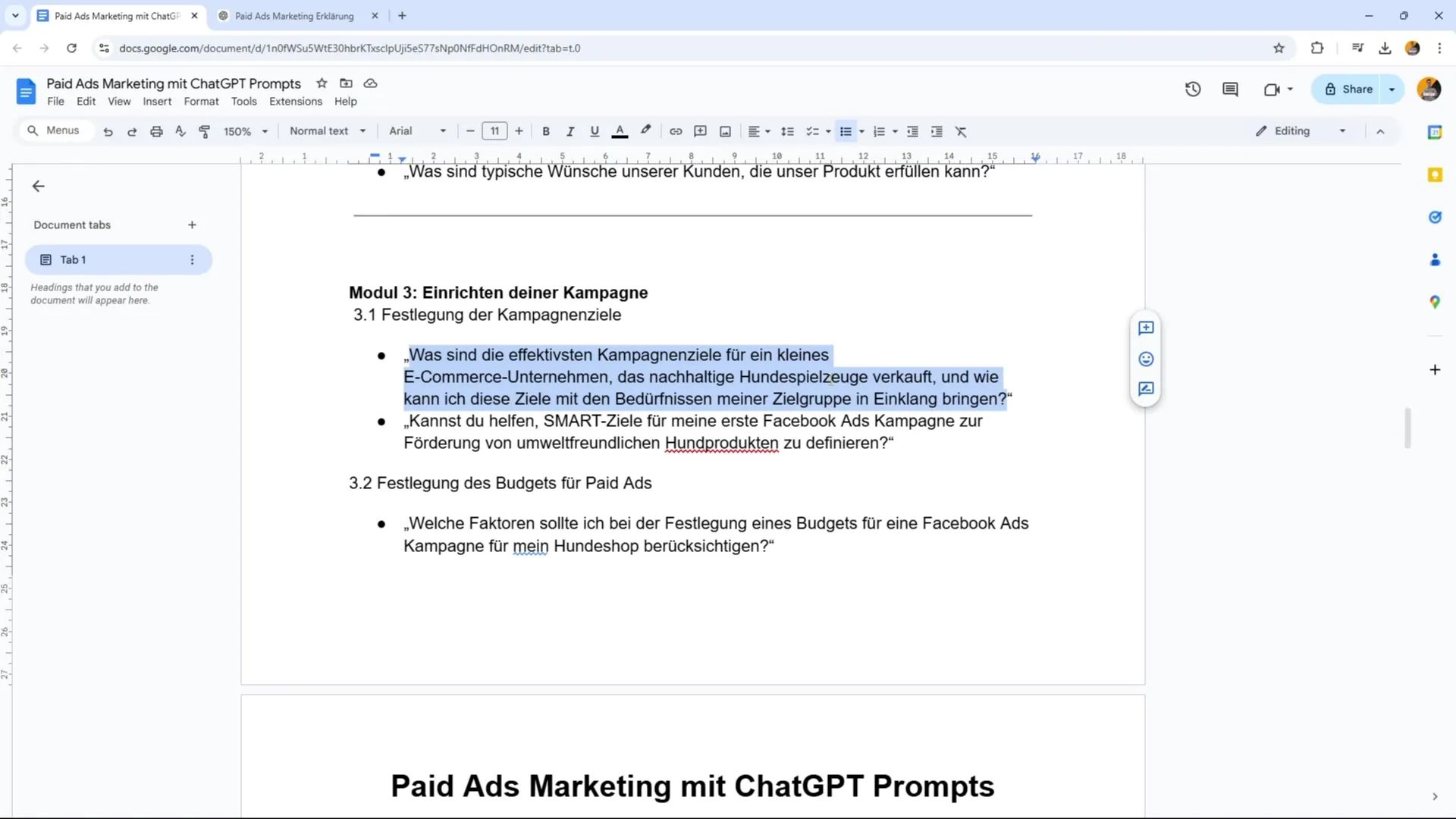Open the Meet camera button
This screenshot has height=819, width=1456.
(x=1278, y=89)
